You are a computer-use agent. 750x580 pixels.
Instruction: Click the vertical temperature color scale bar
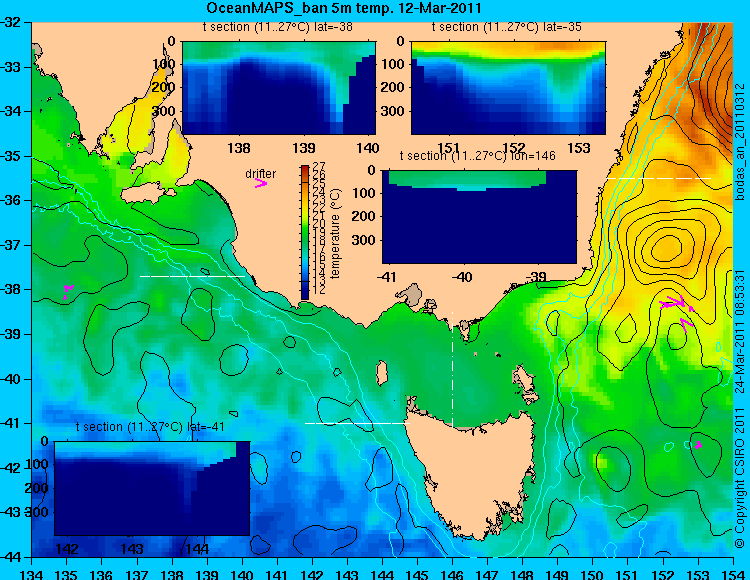tap(305, 232)
